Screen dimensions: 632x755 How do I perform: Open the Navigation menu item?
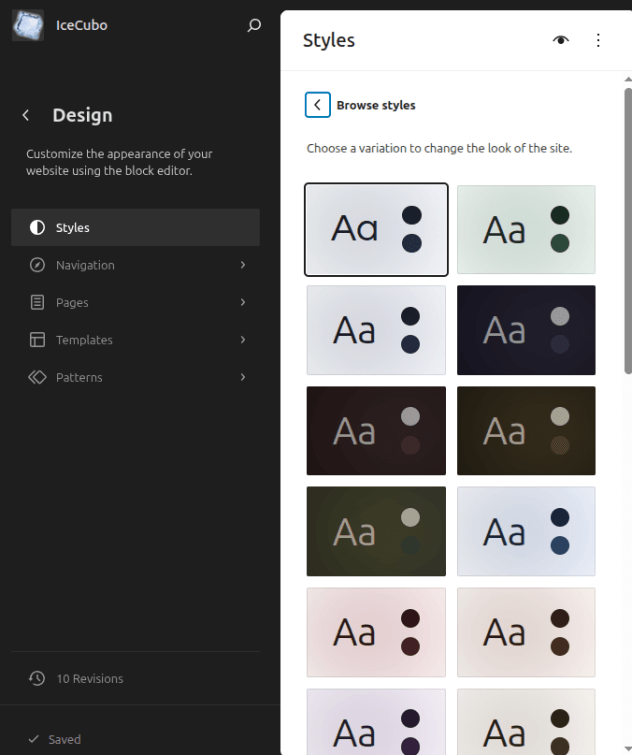(135, 265)
